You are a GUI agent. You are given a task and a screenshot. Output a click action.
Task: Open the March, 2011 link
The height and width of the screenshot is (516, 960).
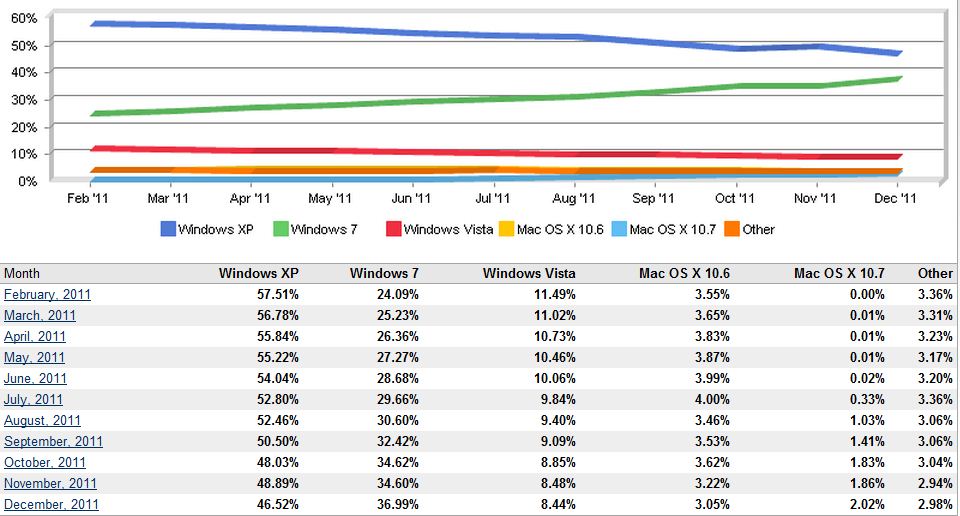tap(40, 315)
